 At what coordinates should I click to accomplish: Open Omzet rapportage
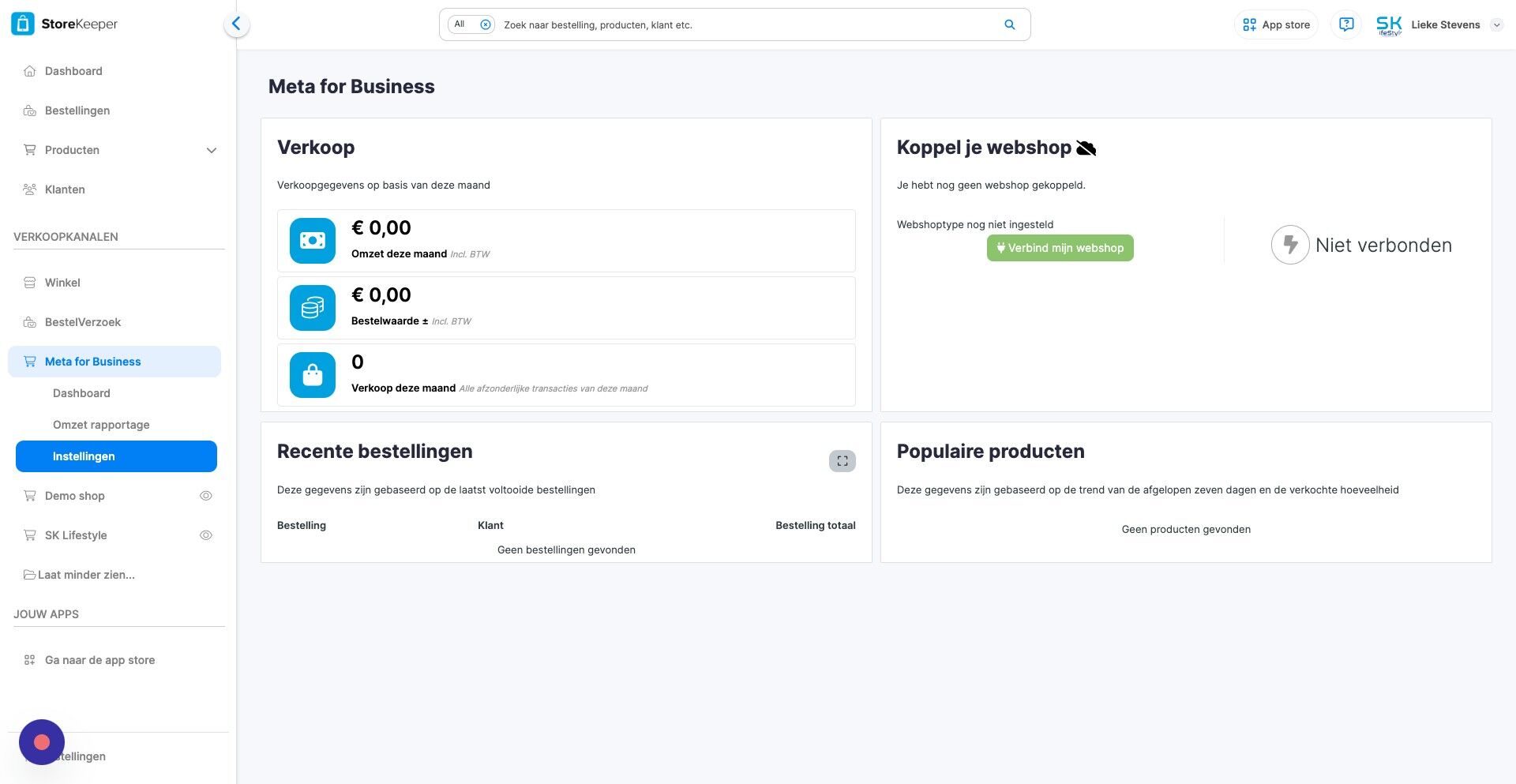[x=101, y=425]
